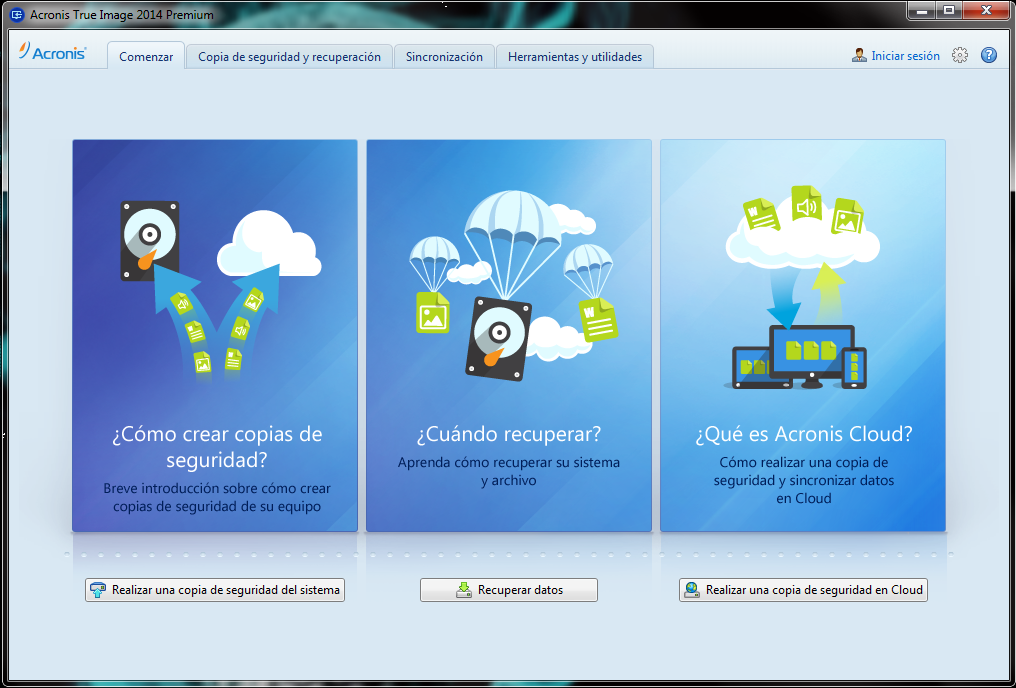Minimize the Acronis True Image window

(x=921, y=10)
